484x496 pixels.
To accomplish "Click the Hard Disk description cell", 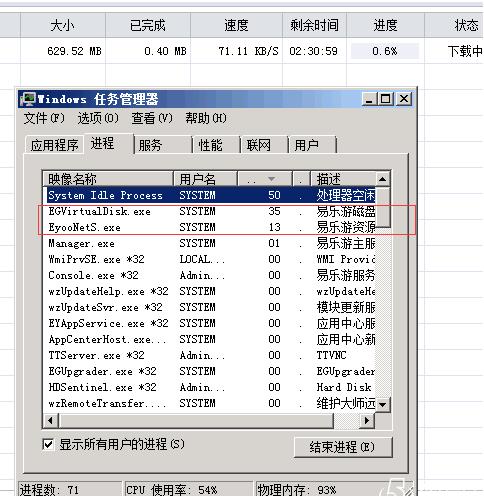I will (x=344, y=387).
